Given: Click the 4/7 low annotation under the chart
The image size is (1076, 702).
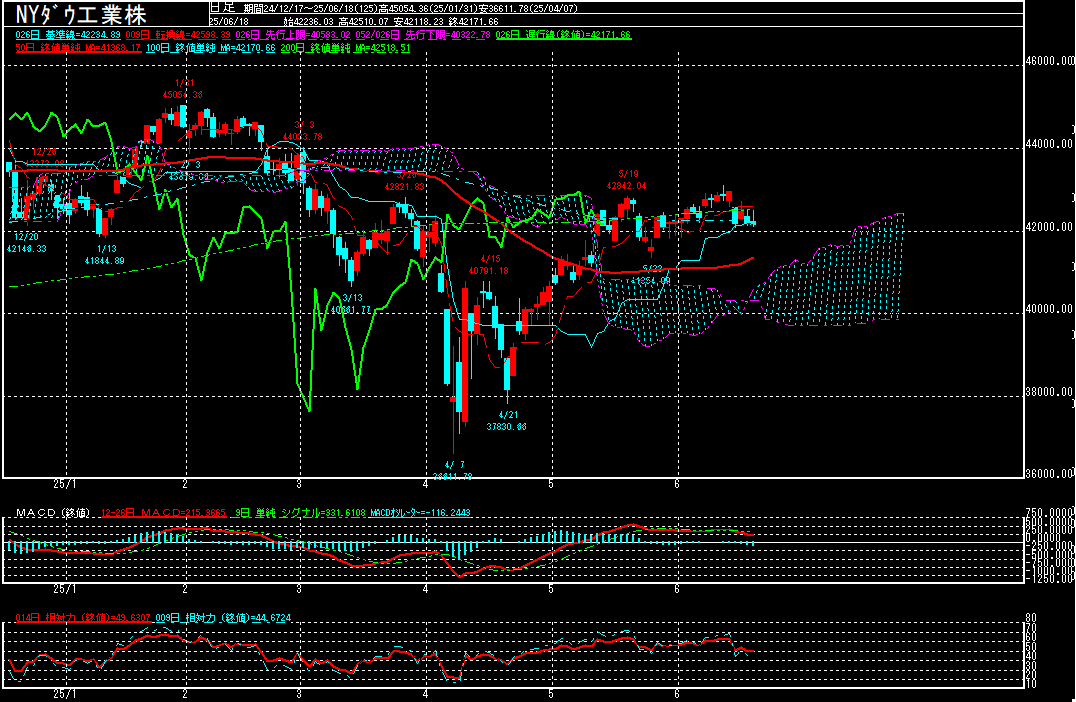Looking at the screenshot, I should pos(453,470).
